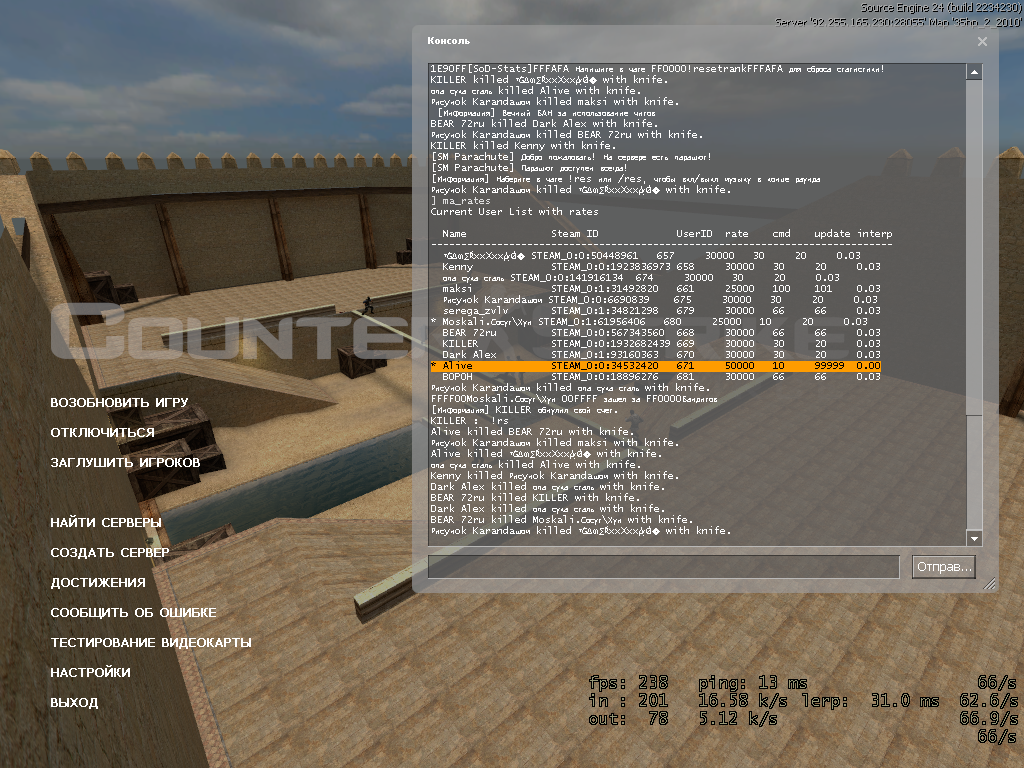Click ВОЗОБНОВИТЬ ИГРУ to resume the game

[x=119, y=402]
